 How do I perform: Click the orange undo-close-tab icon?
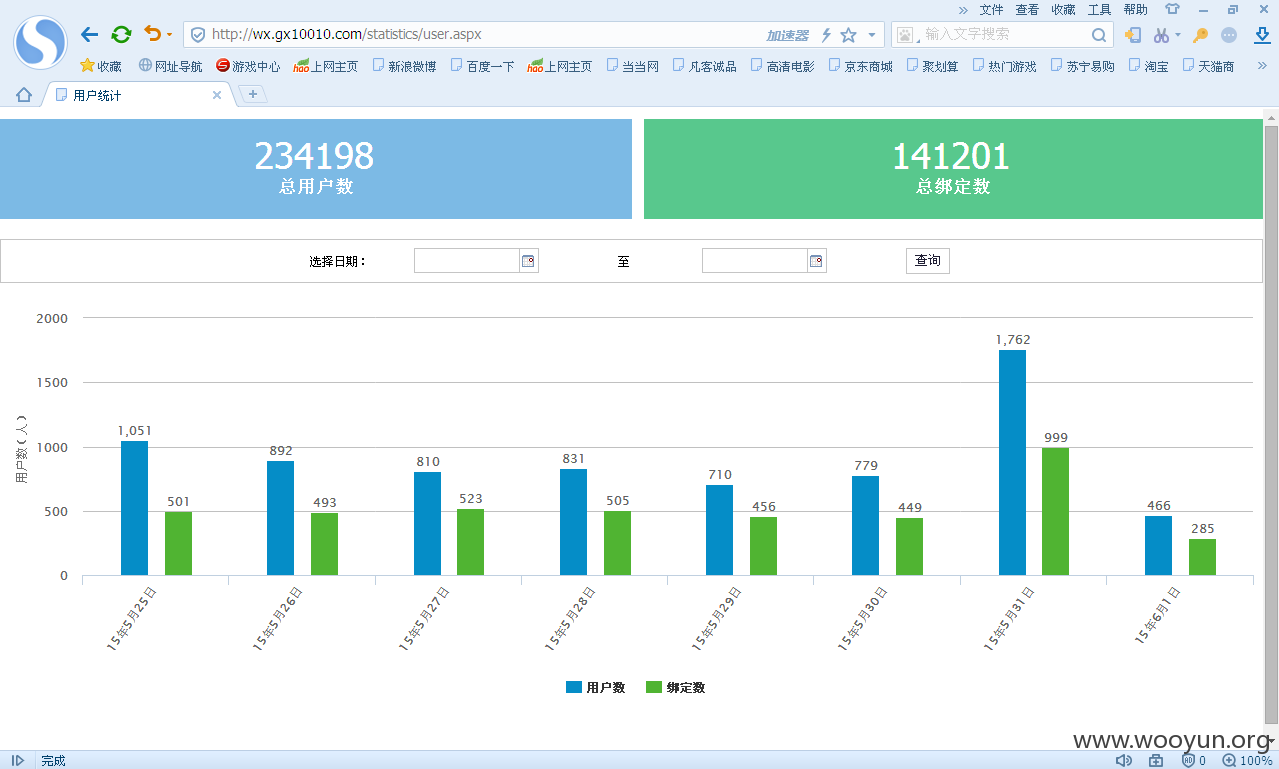(152, 34)
